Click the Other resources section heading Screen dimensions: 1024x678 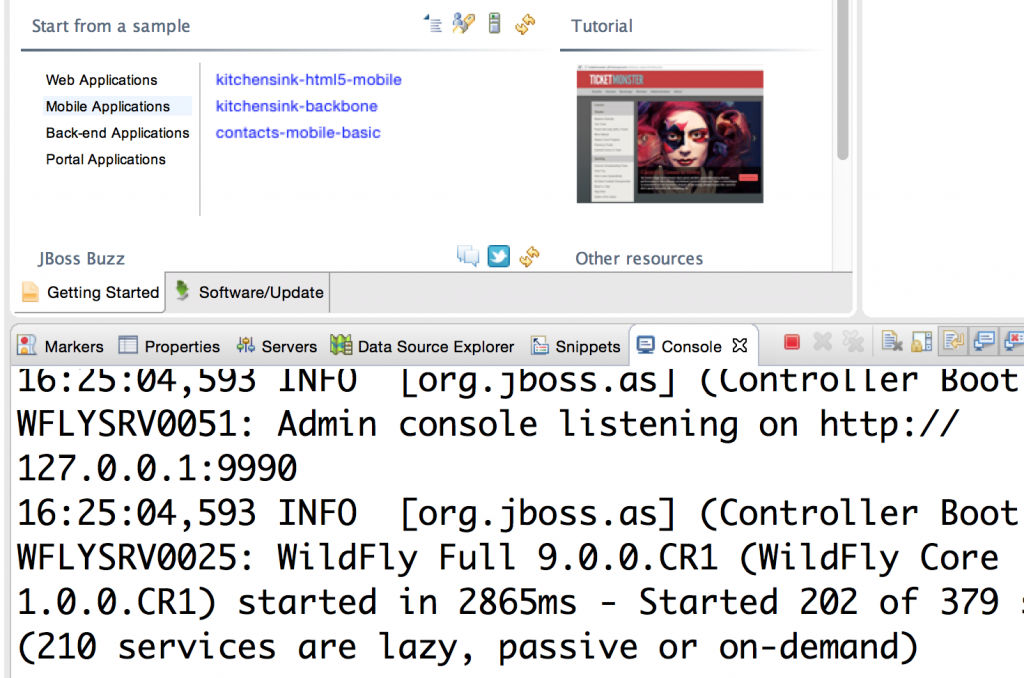[x=639, y=259]
